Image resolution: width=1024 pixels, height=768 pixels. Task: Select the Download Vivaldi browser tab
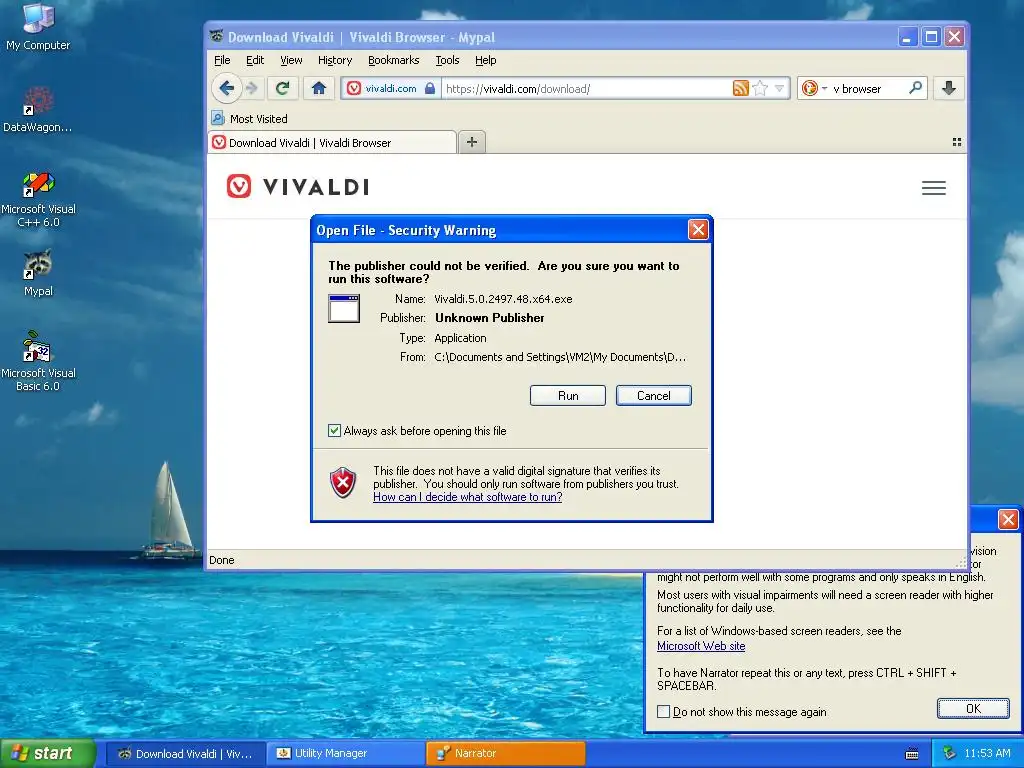[x=332, y=142]
